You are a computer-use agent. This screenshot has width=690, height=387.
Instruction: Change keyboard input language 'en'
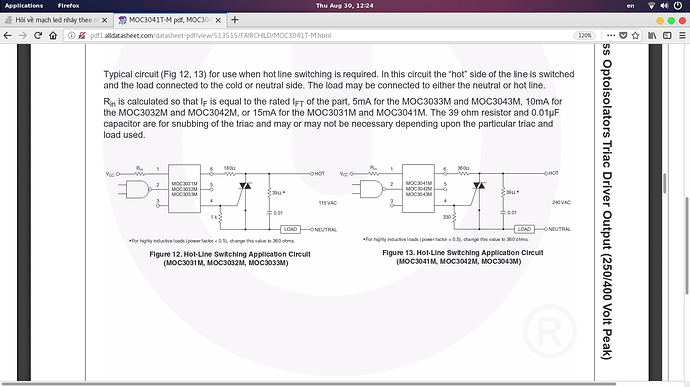(631, 6)
